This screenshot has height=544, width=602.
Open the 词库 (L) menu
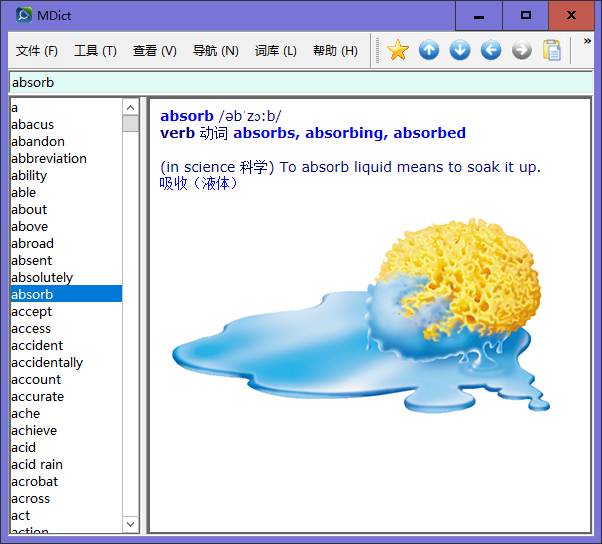coord(275,51)
